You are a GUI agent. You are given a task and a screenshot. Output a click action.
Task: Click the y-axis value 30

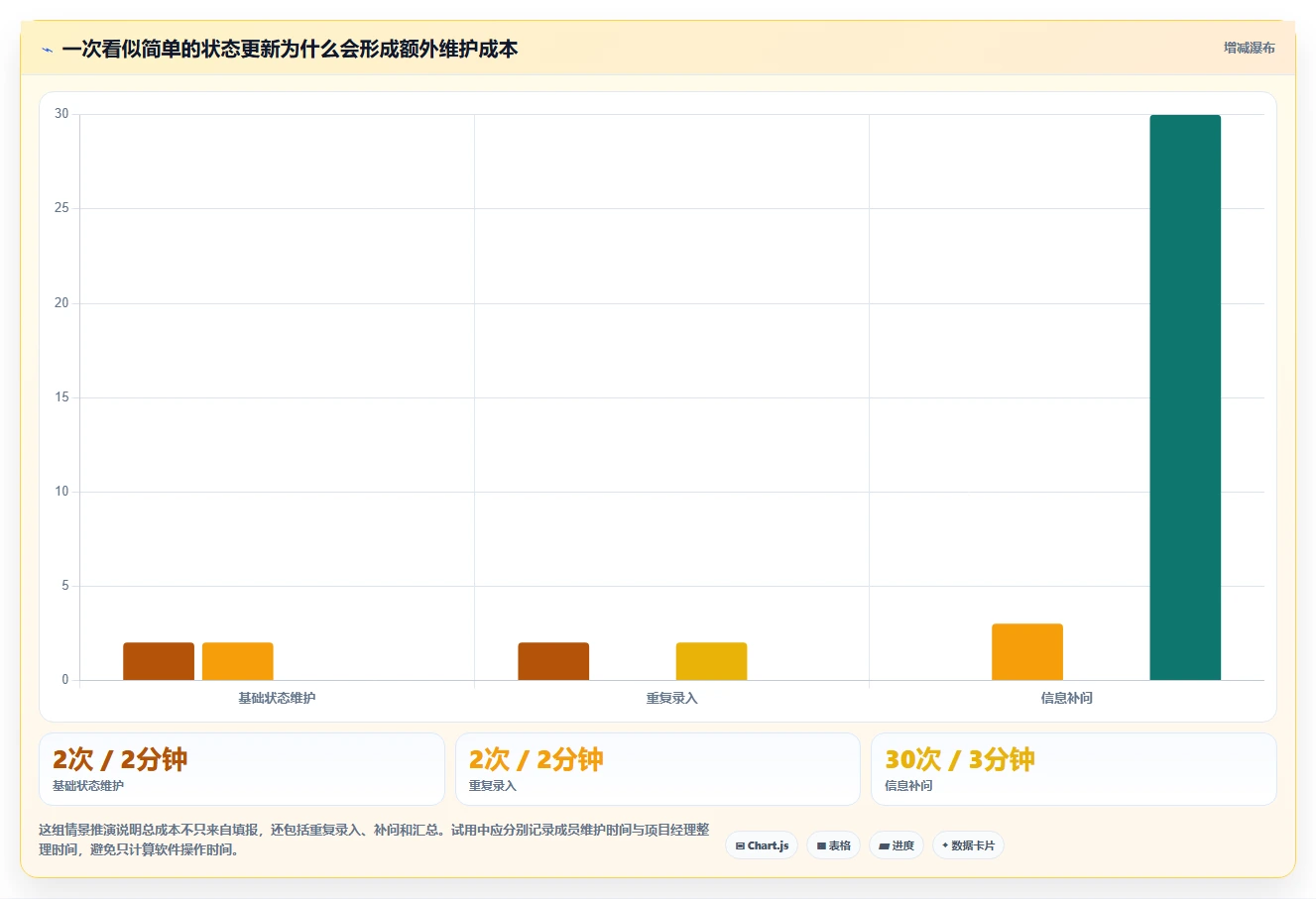click(61, 114)
